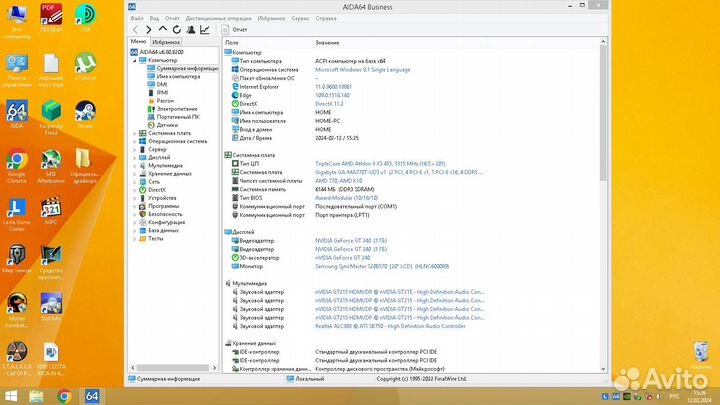
Task: Select Электропитание in the tree
Action: click(172, 109)
